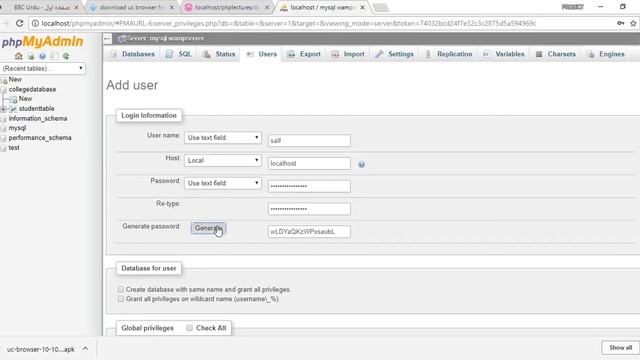Open the Export tab
Viewport: 640px width, 360px height.
[x=304, y=54]
